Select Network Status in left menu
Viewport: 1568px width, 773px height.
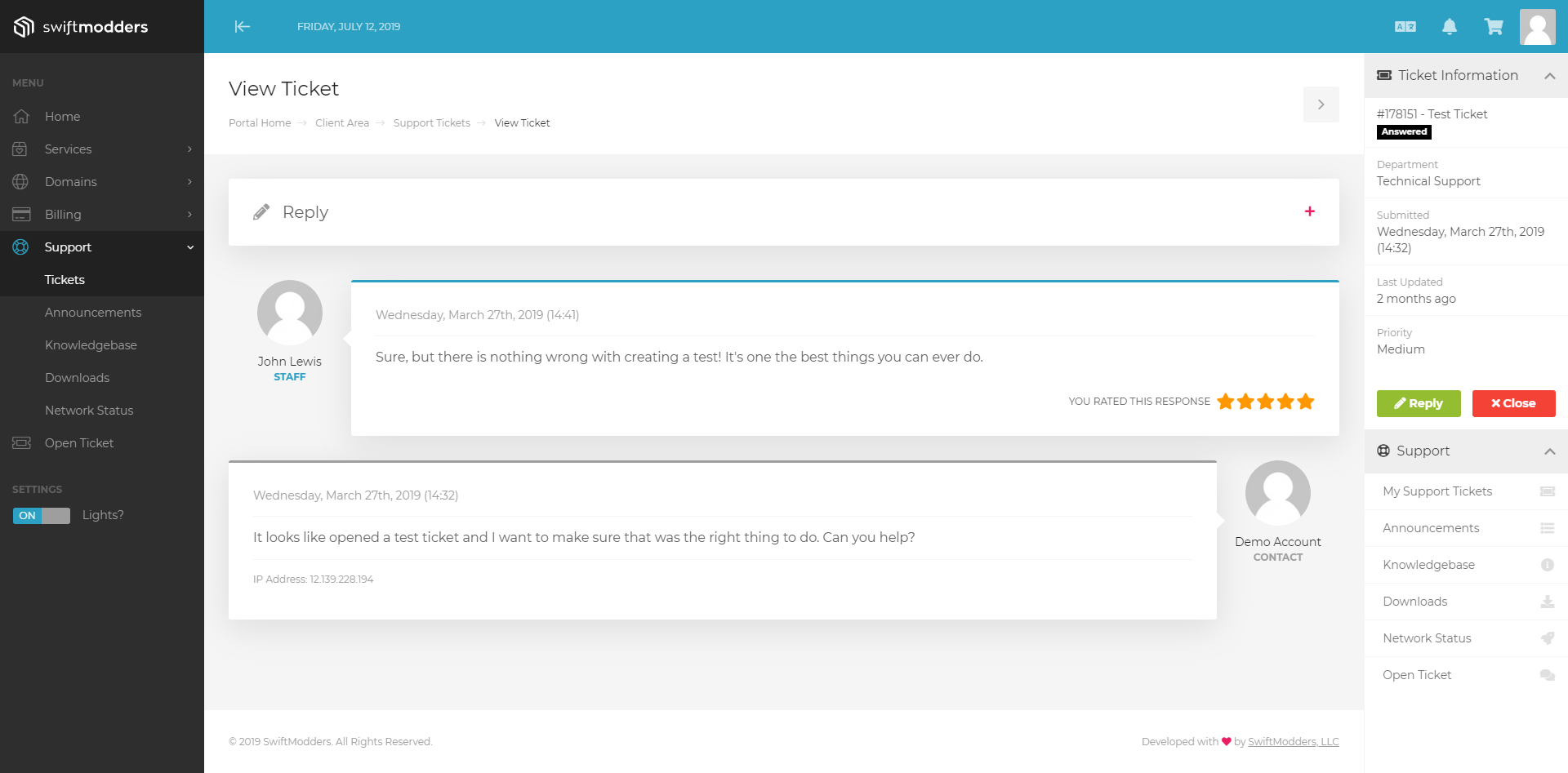coord(89,411)
